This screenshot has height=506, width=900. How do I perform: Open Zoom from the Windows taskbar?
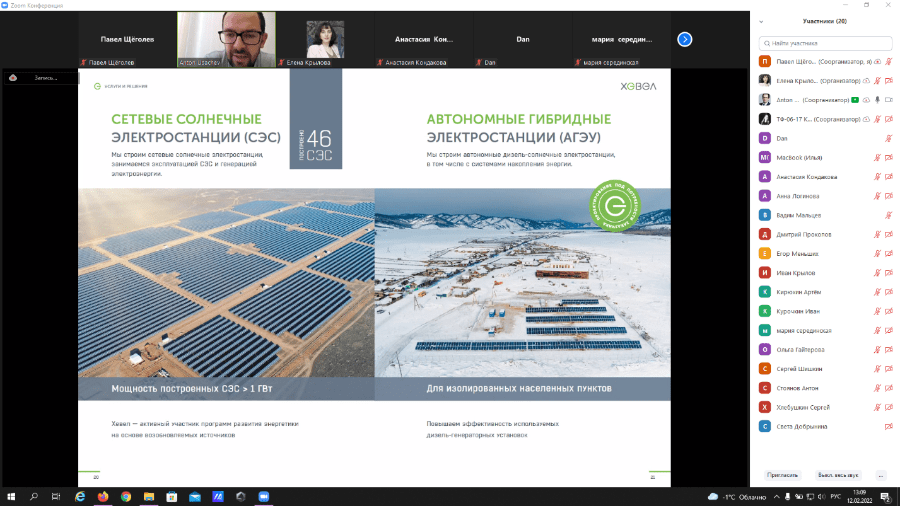click(x=263, y=497)
